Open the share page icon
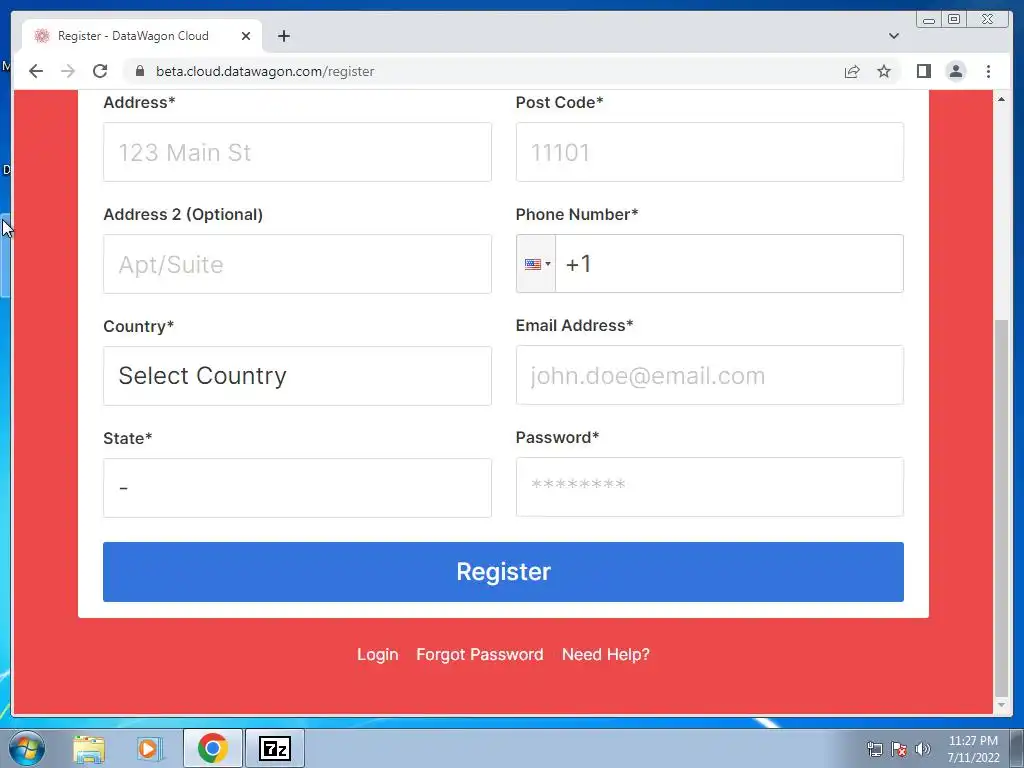The height and width of the screenshot is (768, 1024). [852, 71]
